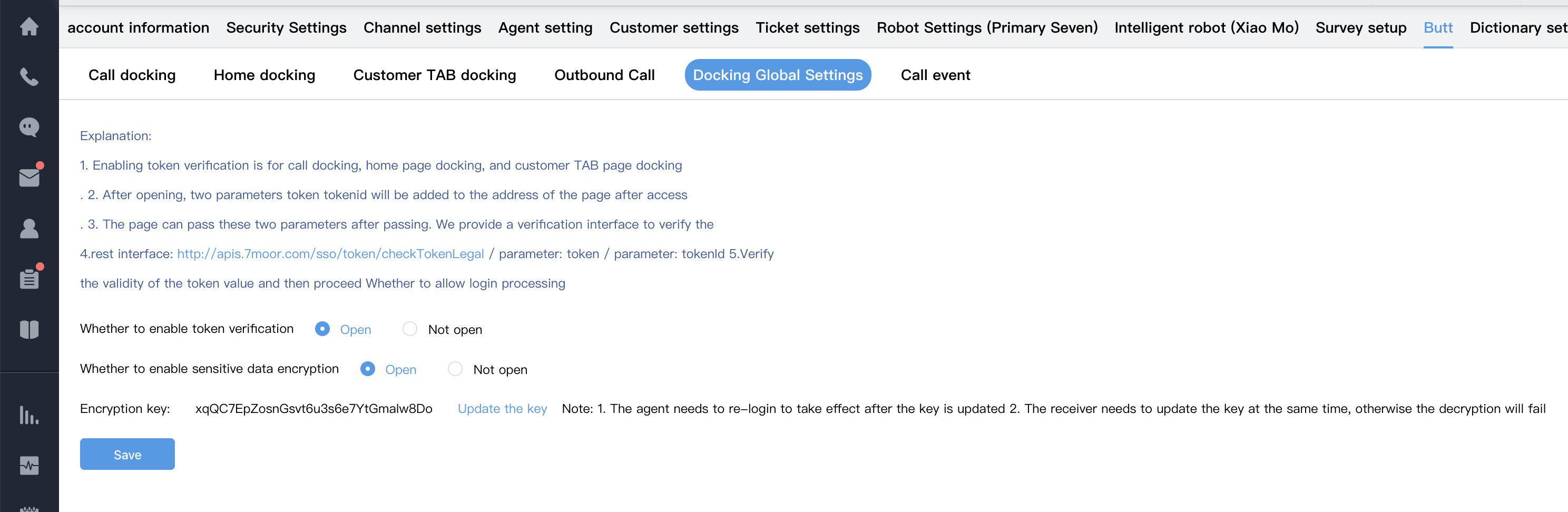Switch to the Call docking tab
The height and width of the screenshot is (512, 1568).
coord(132,75)
